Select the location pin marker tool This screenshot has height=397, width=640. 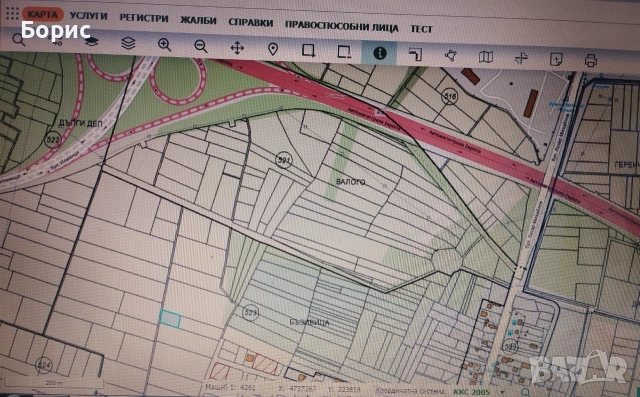pyautogui.click(x=273, y=49)
